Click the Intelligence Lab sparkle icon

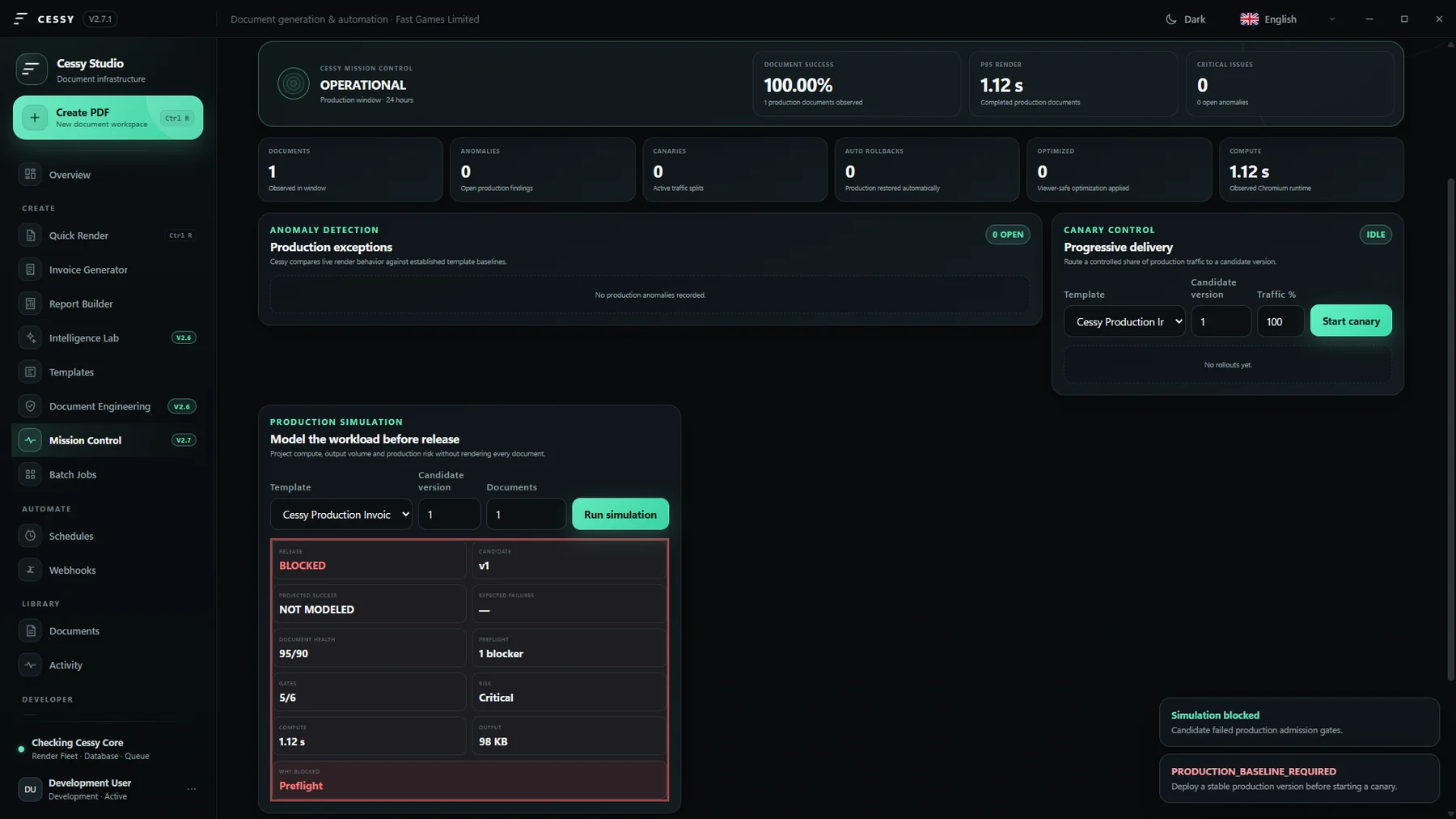[x=30, y=337]
